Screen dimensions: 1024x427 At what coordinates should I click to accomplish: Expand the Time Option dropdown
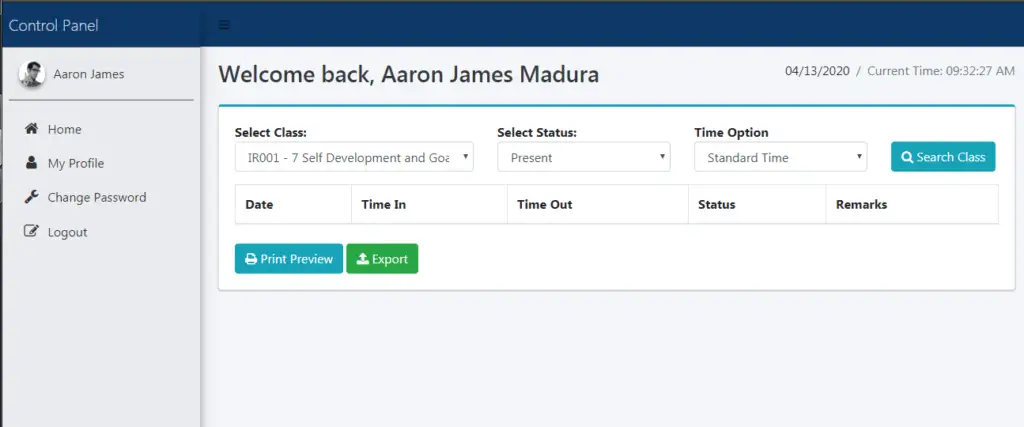click(780, 157)
